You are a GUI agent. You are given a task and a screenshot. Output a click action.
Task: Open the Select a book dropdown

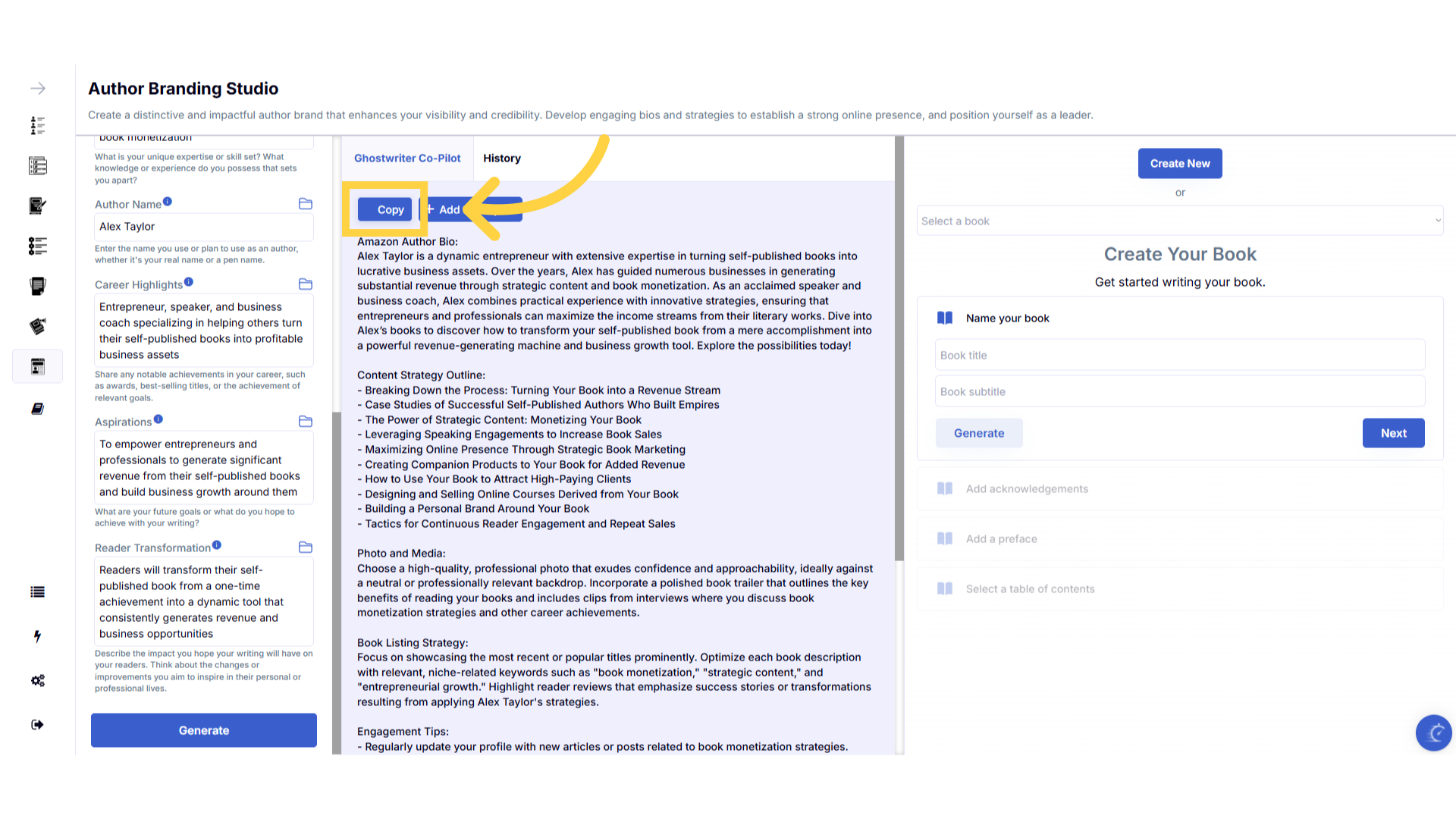click(x=1179, y=221)
